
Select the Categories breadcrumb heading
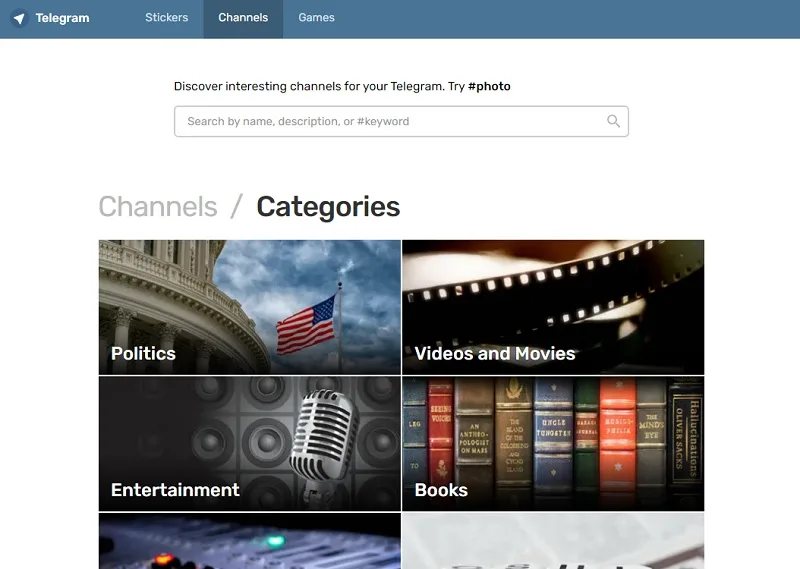pos(328,207)
